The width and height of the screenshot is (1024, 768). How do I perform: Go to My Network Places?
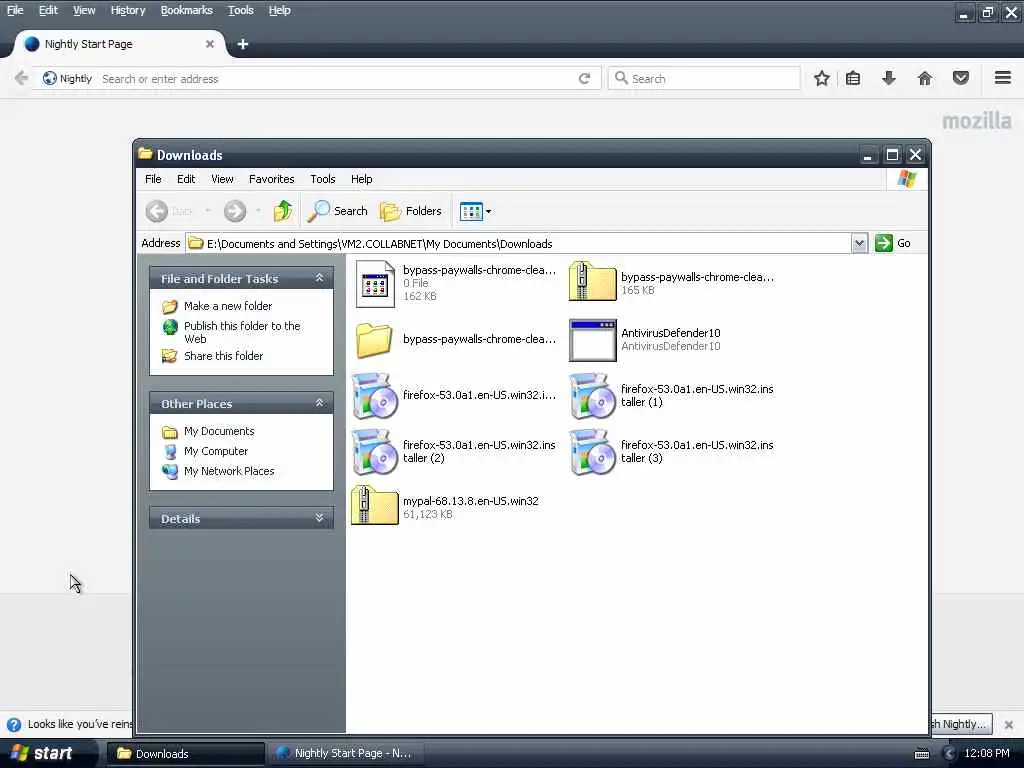[x=229, y=471]
